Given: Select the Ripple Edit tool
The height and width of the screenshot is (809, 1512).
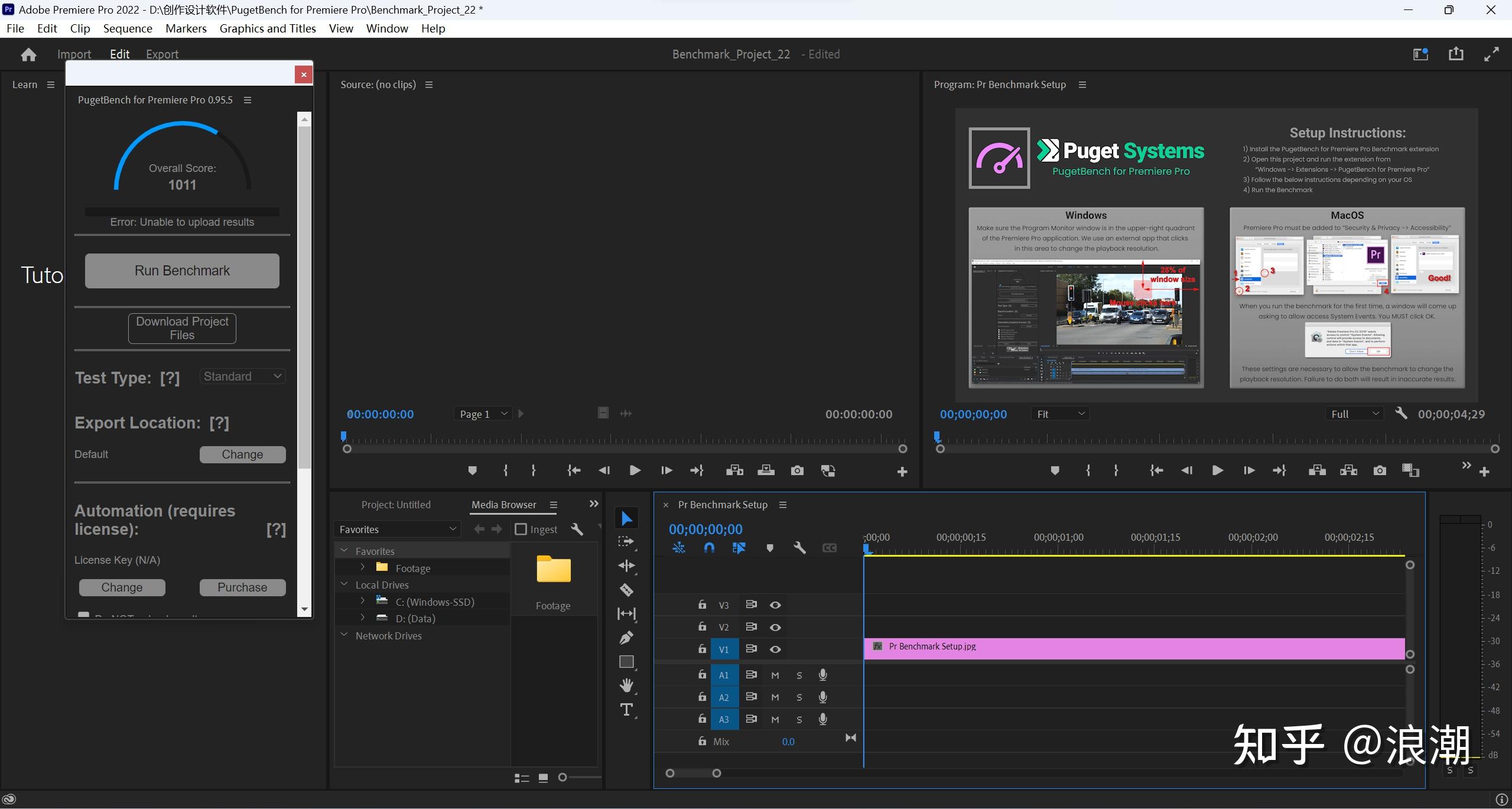Looking at the screenshot, I should [x=626, y=566].
